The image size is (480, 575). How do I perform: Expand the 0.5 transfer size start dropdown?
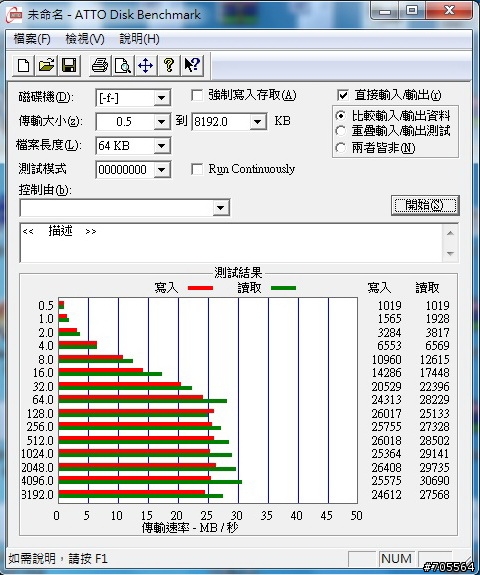161,121
